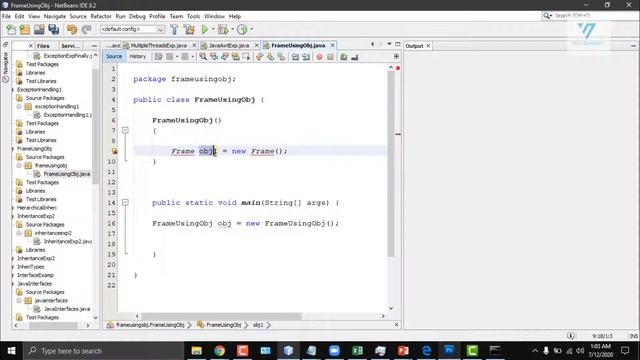Open the Files panel tab
The image size is (640, 360).
[43, 46]
